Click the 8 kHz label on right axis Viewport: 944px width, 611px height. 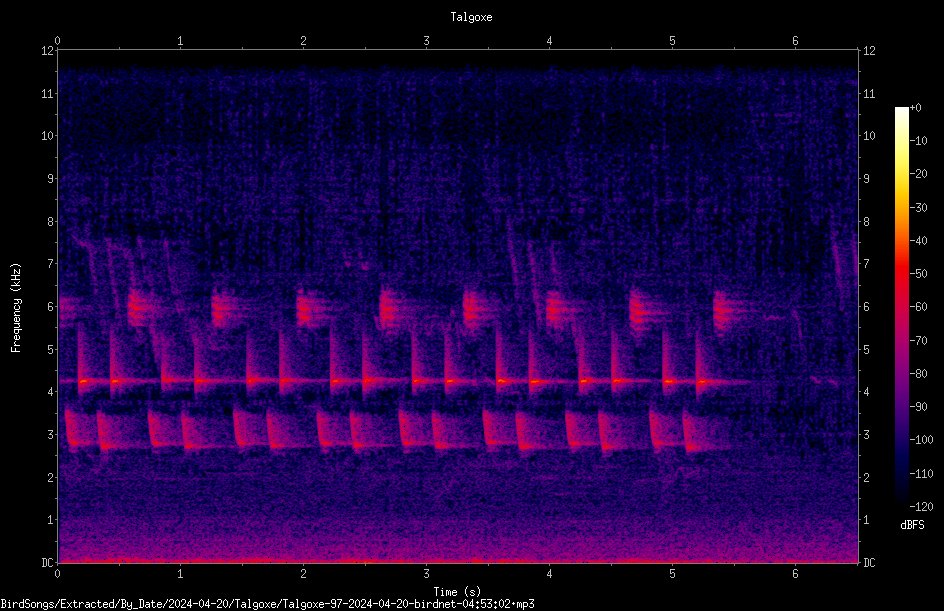point(866,222)
